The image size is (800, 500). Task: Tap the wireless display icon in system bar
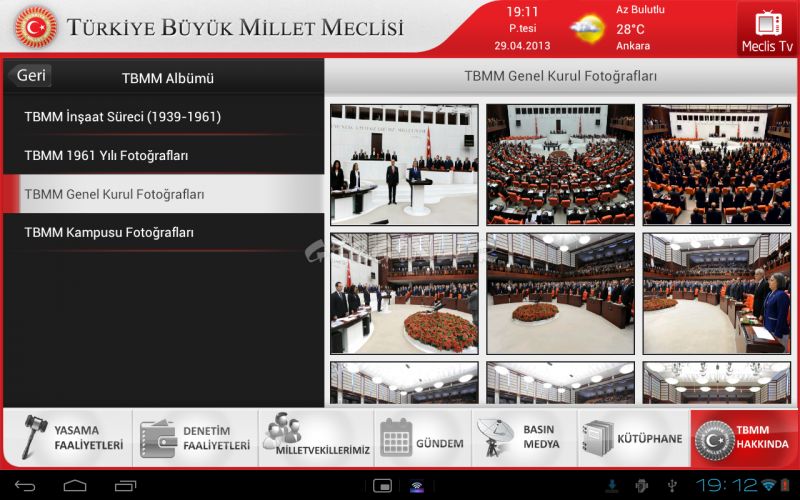(x=417, y=486)
